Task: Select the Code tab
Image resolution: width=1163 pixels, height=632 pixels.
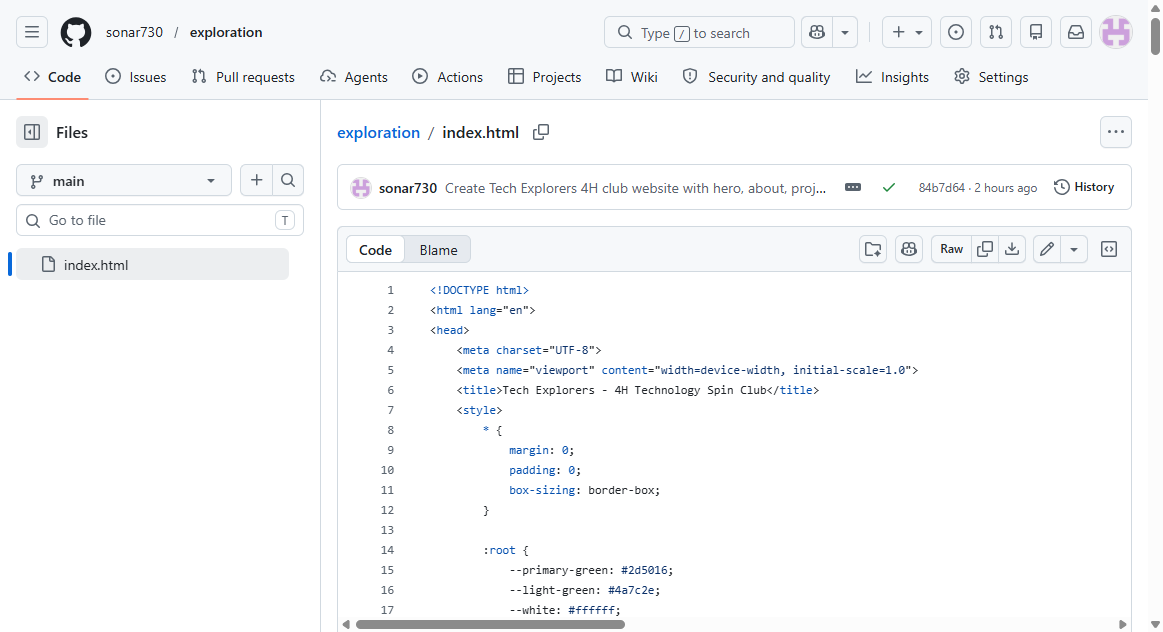Action: 53,77
